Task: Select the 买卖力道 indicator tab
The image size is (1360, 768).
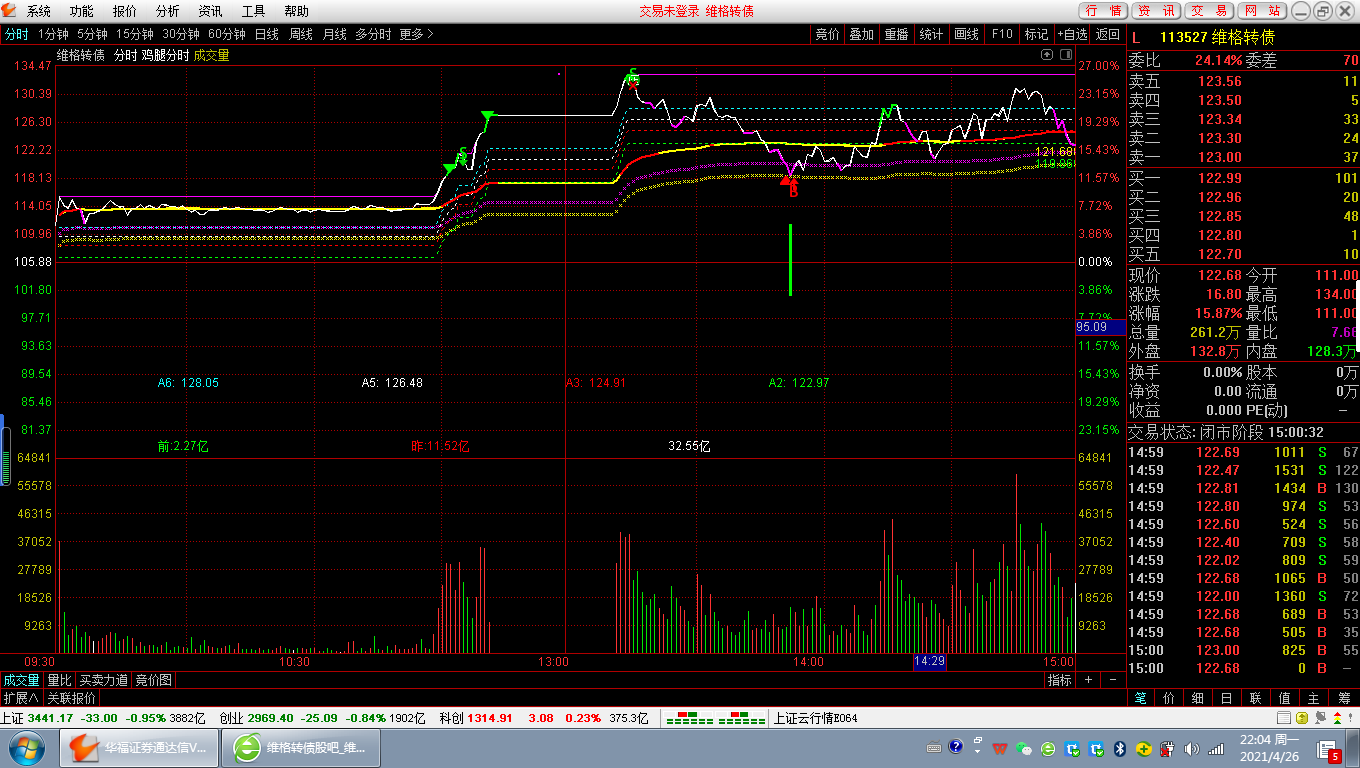Action: (104, 680)
